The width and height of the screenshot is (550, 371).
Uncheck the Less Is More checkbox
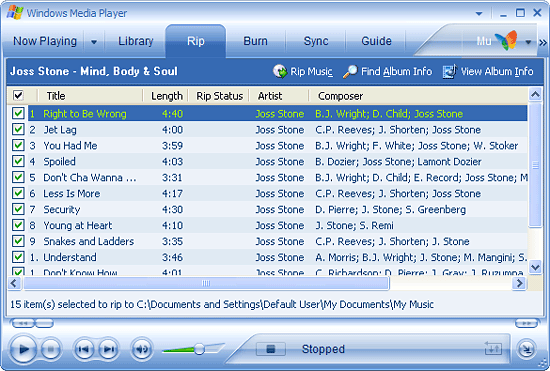click(x=18, y=193)
